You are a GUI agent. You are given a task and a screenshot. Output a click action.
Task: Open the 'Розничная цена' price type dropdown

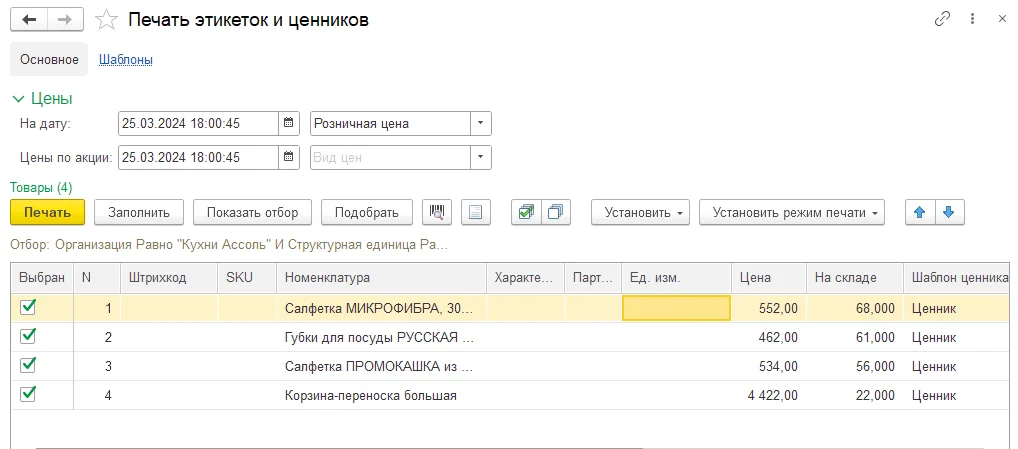(x=480, y=123)
